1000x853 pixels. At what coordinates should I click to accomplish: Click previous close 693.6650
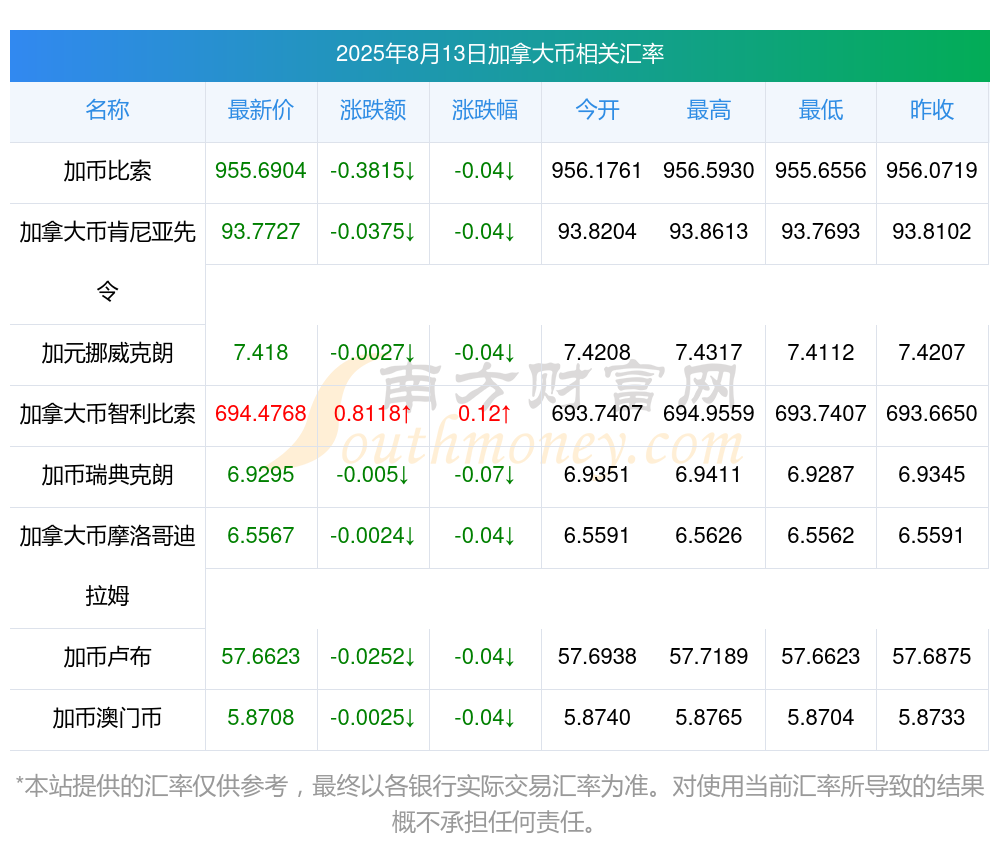(932, 414)
